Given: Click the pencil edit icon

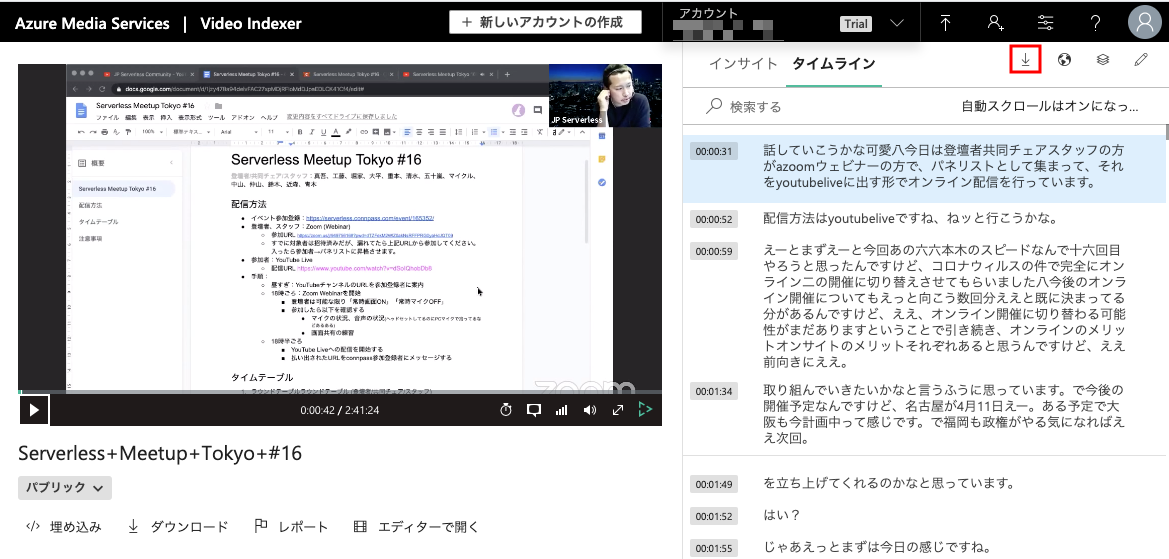Looking at the screenshot, I should (1141, 60).
